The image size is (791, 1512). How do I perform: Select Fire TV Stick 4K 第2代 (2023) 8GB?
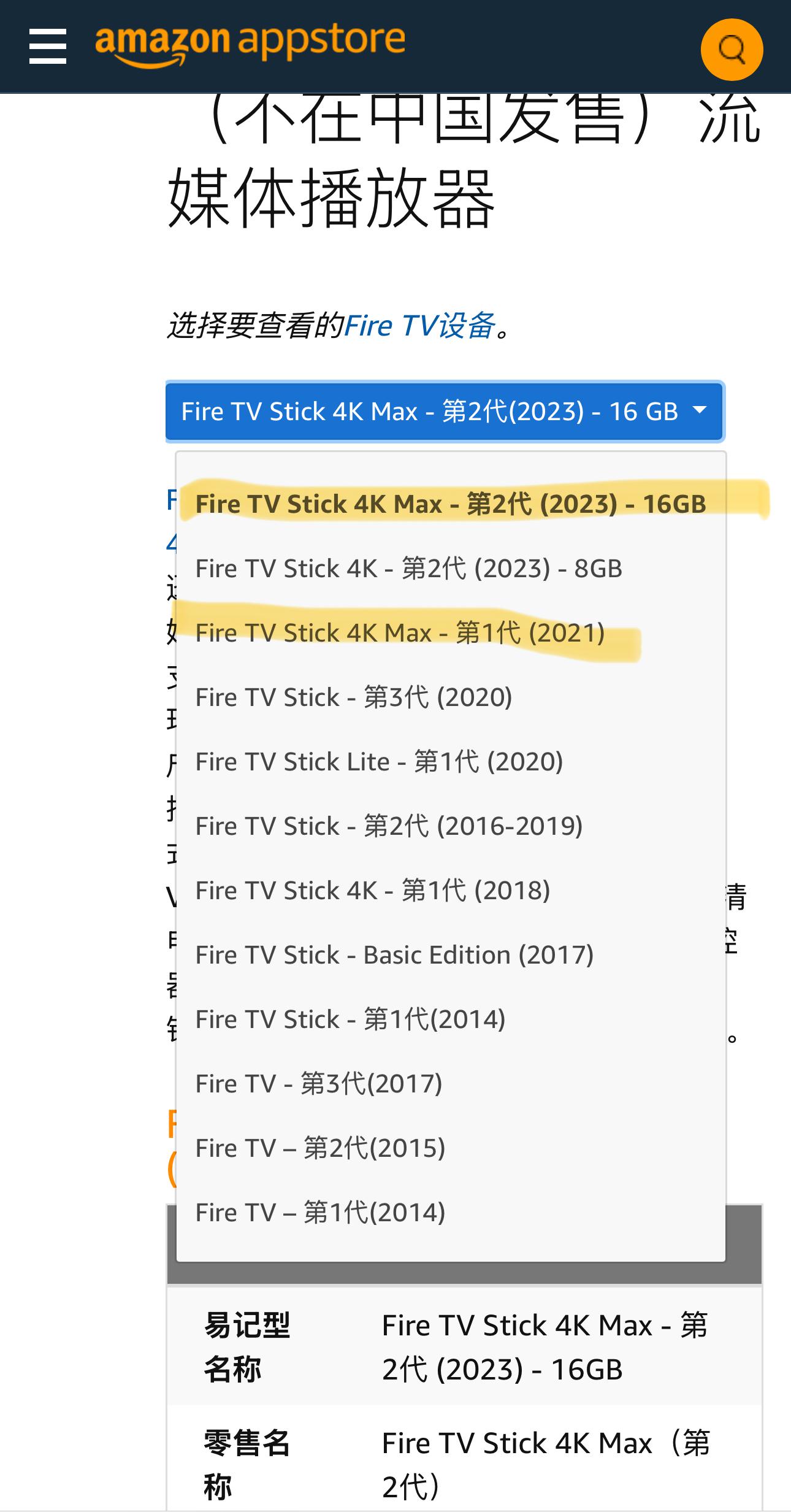[408, 569]
